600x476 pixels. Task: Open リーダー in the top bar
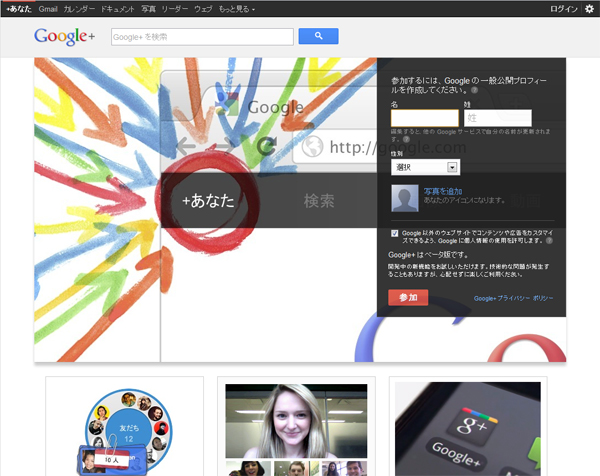coord(174,9)
